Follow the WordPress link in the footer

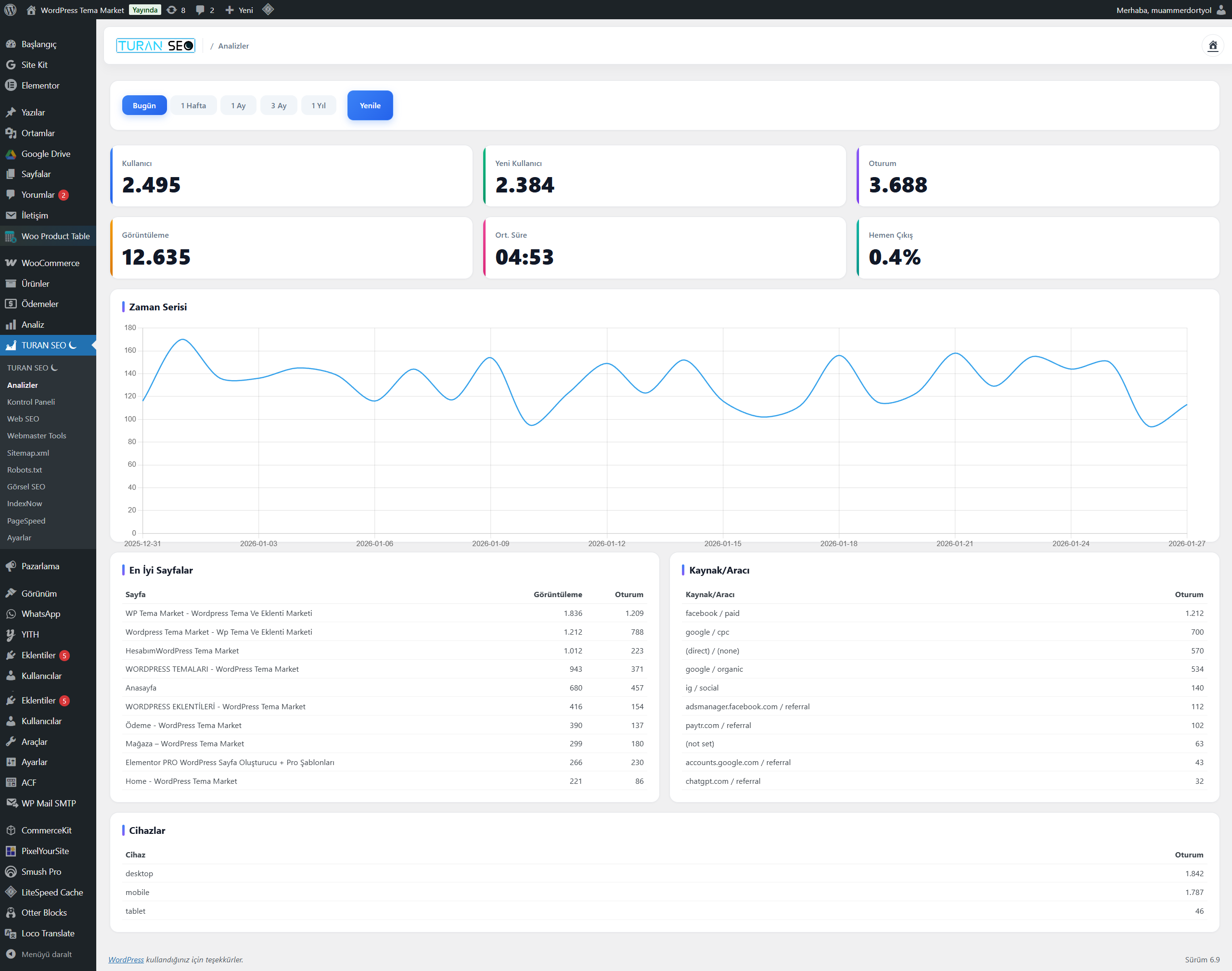(x=126, y=959)
